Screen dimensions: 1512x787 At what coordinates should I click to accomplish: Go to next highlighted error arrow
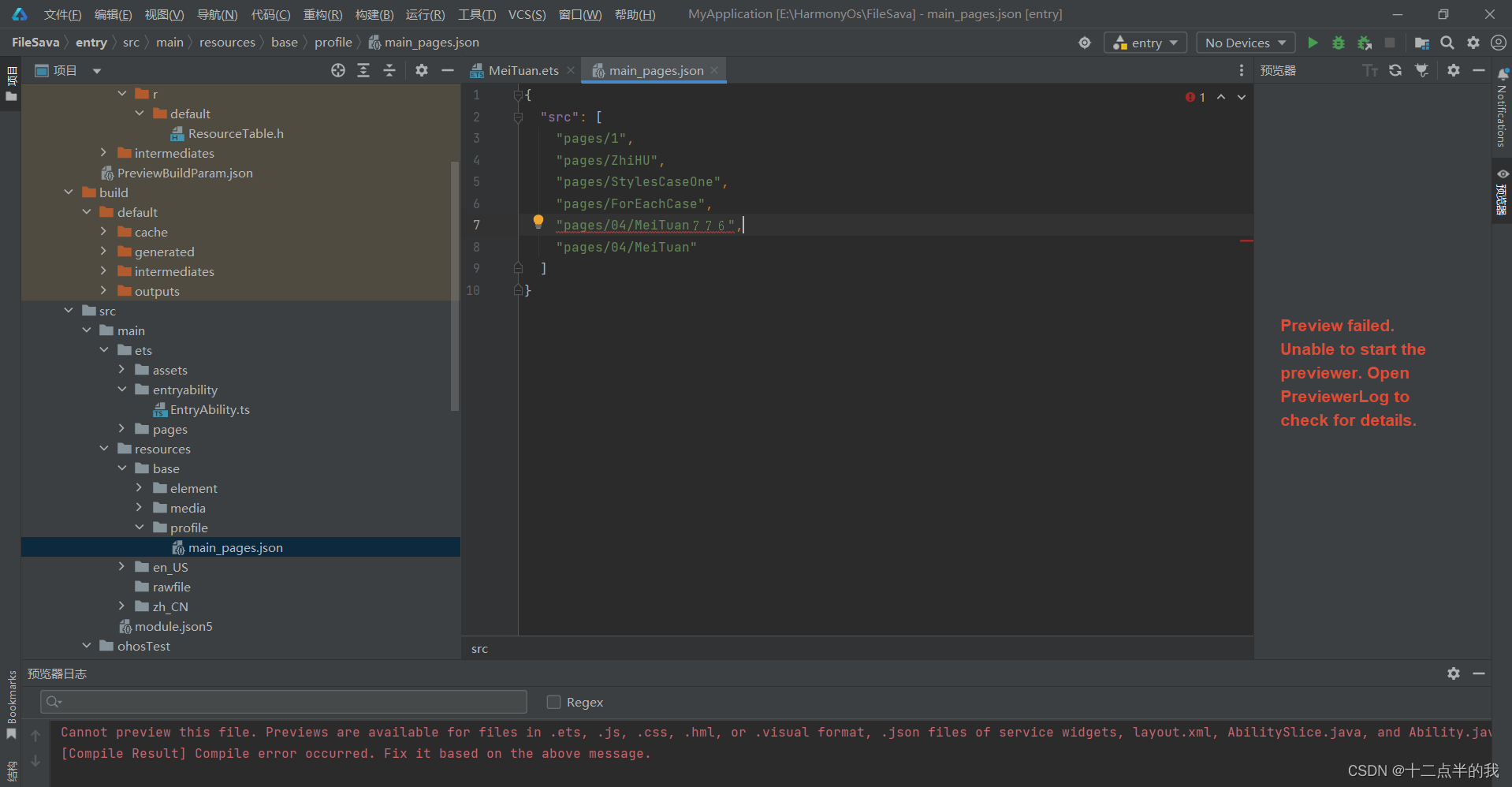pyautogui.click(x=1242, y=97)
